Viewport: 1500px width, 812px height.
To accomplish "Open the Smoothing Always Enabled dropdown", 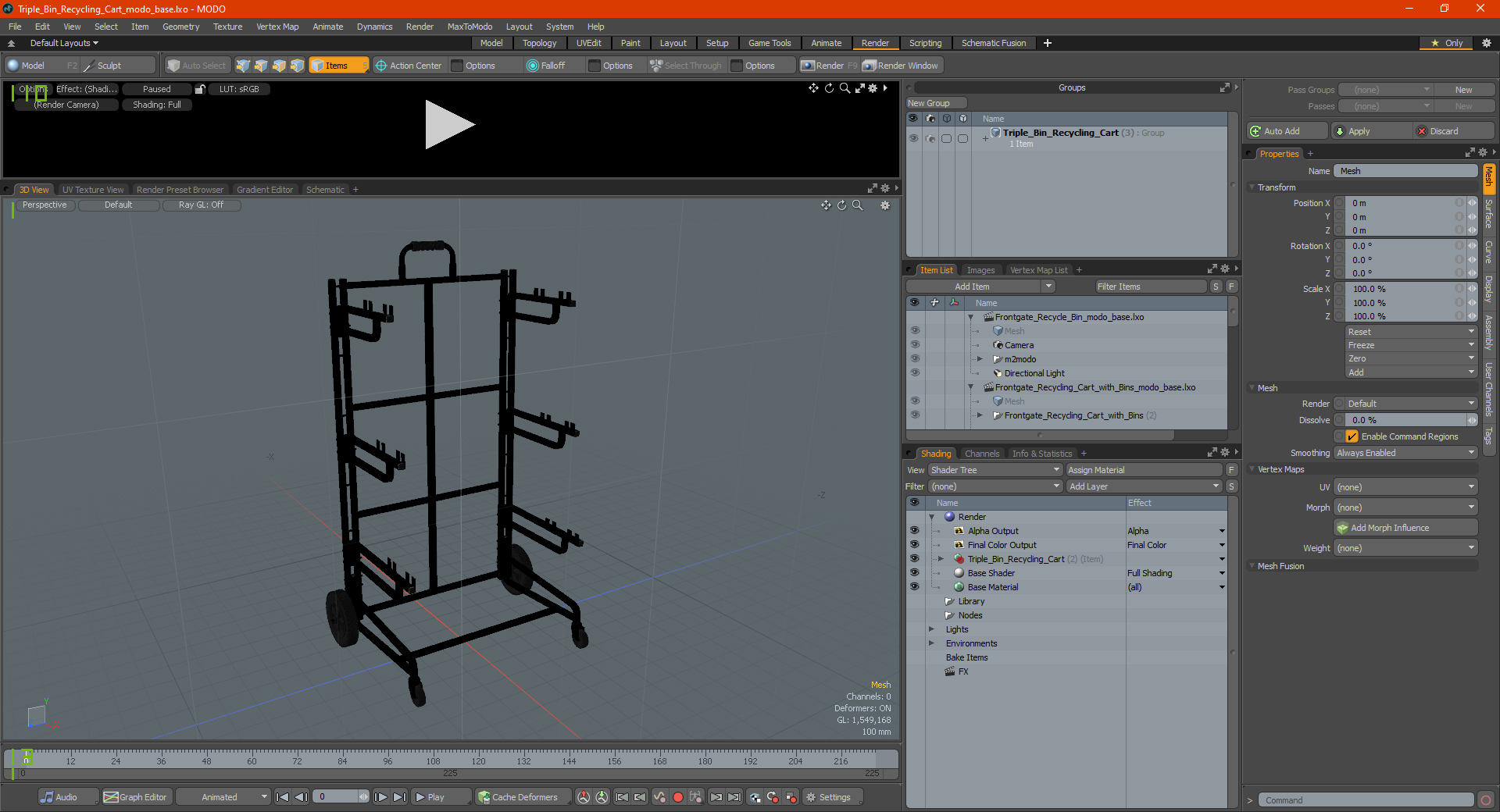I will coord(1405,453).
